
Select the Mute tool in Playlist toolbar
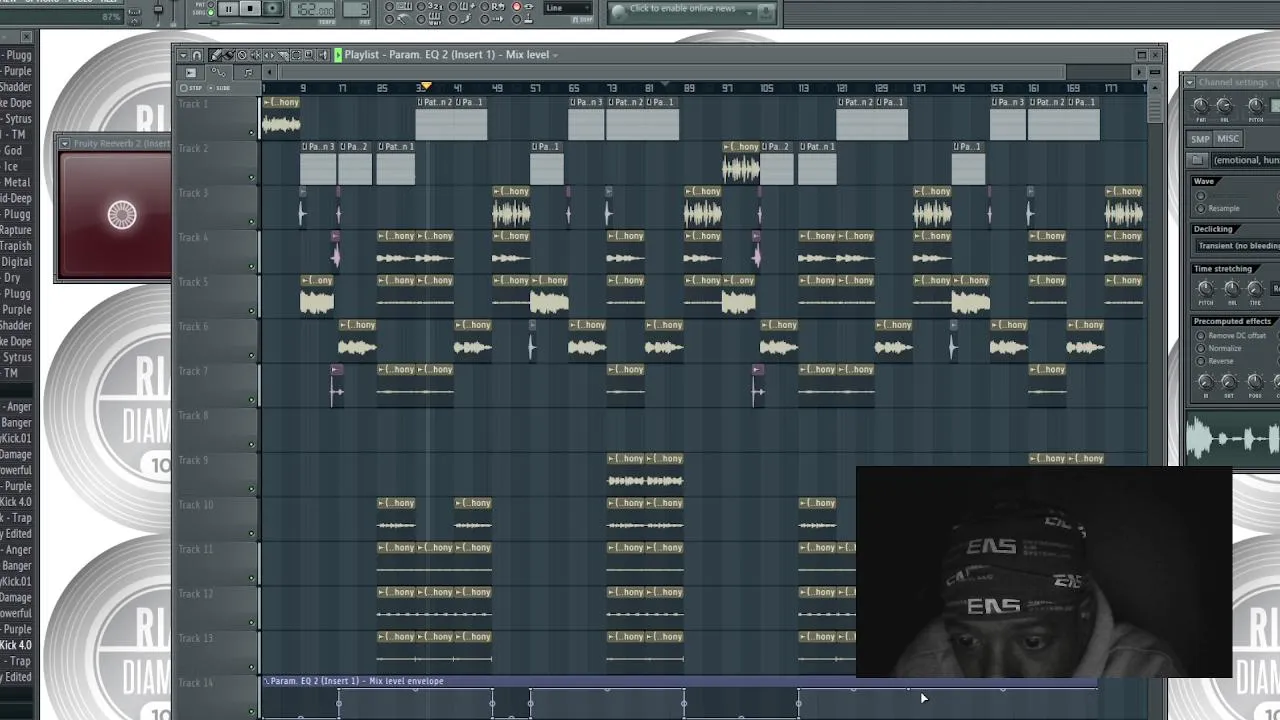point(255,55)
